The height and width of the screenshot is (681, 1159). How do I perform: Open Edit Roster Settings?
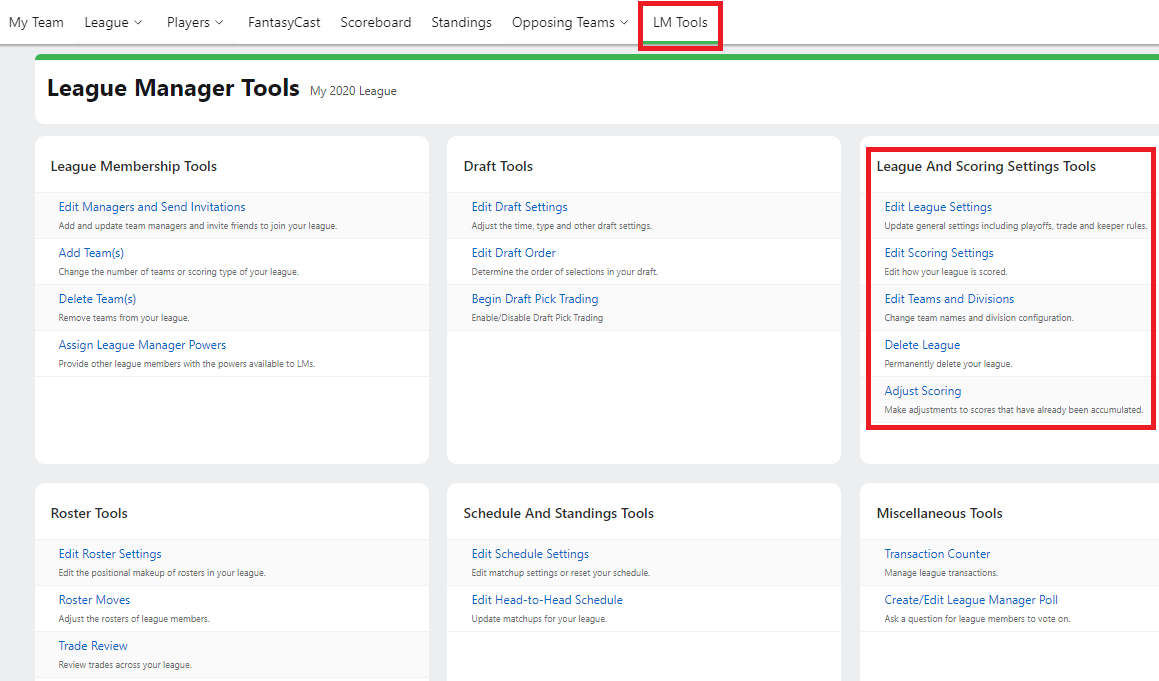click(x=110, y=554)
